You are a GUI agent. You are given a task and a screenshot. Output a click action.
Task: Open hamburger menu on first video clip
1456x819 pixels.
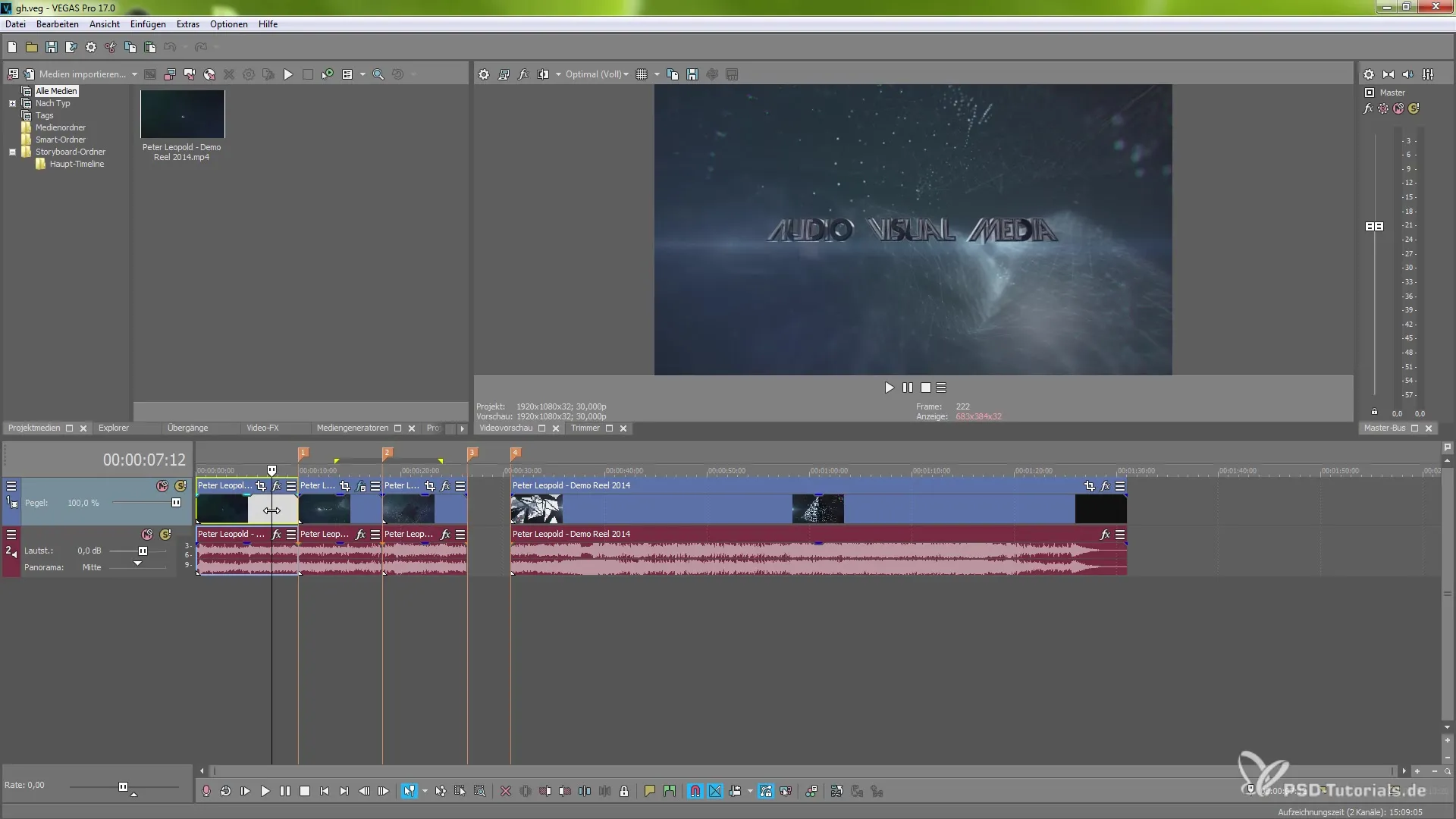click(291, 486)
